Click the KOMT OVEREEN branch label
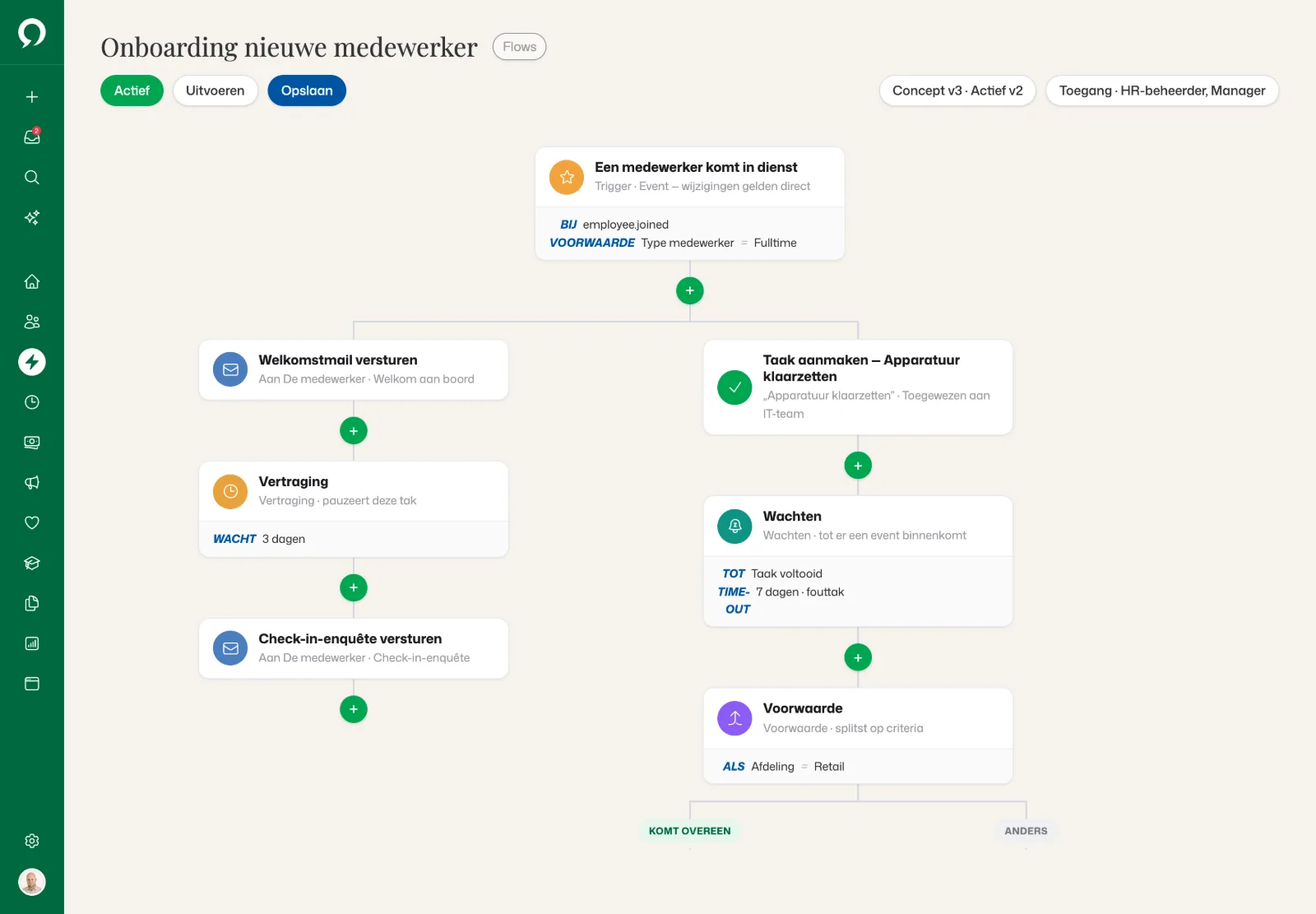The width and height of the screenshot is (1316, 914). click(x=690, y=831)
